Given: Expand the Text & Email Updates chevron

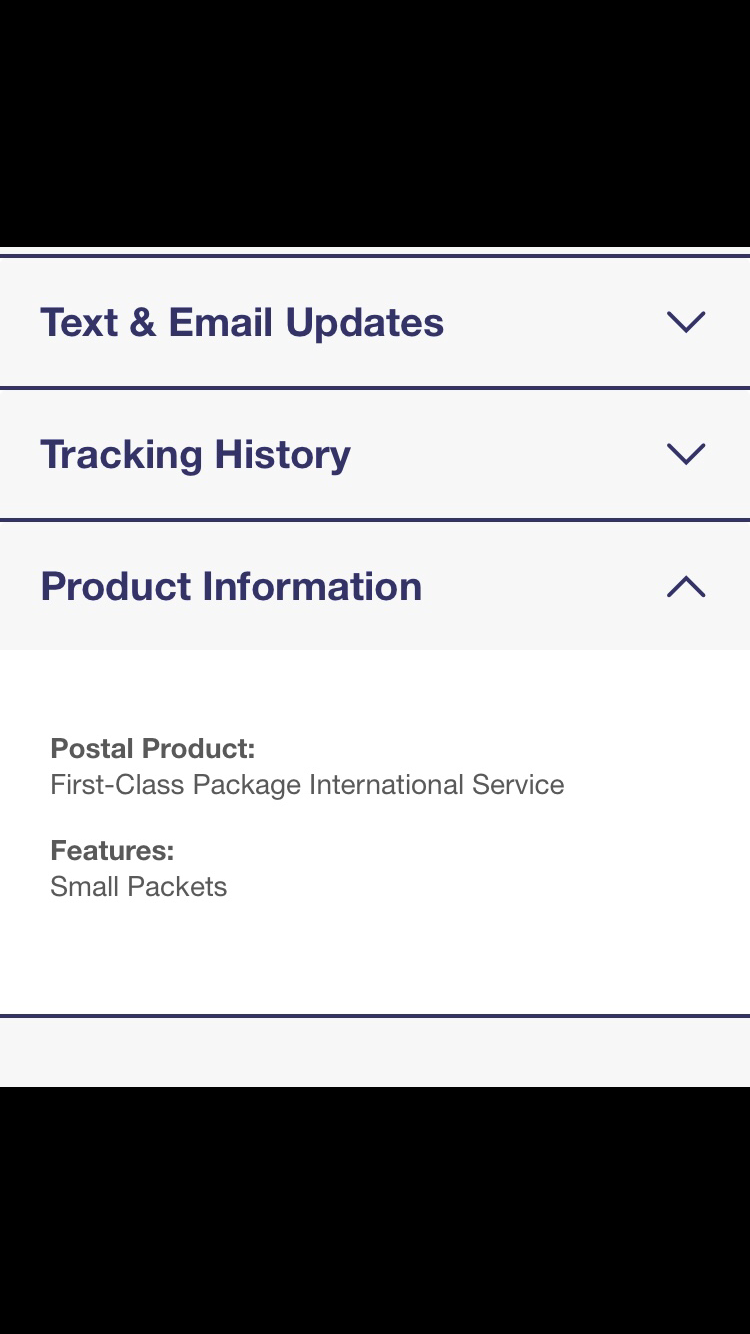Looking at the screenshot, I should point(686,322).
